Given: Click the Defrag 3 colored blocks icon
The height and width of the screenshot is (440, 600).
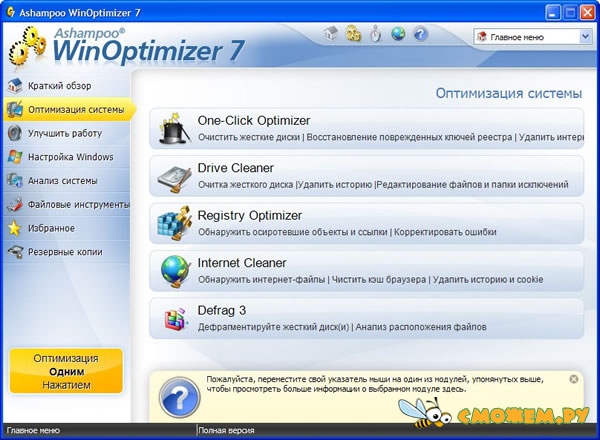Looking at the screenshot, I should click(x=176, y=319).
